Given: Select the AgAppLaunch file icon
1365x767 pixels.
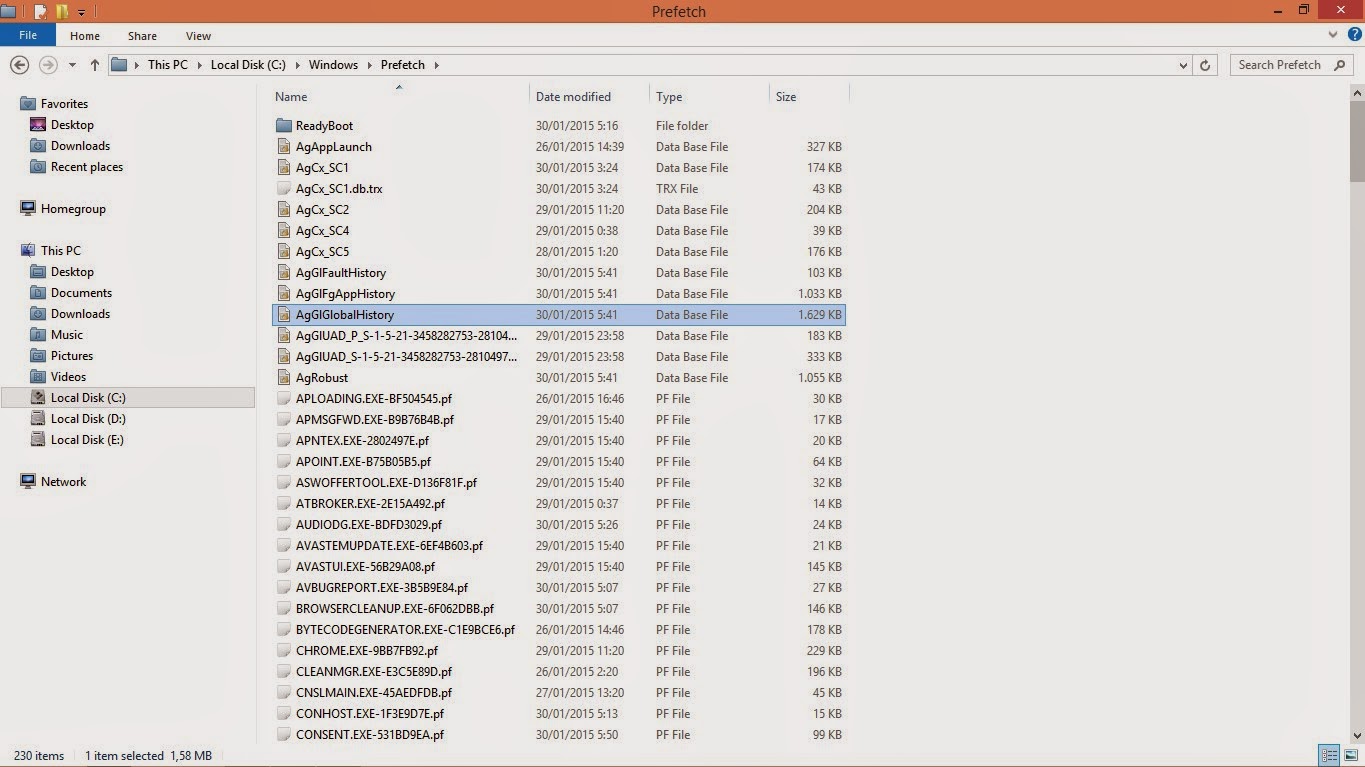Looking at the screenshot, I should 284,147.
